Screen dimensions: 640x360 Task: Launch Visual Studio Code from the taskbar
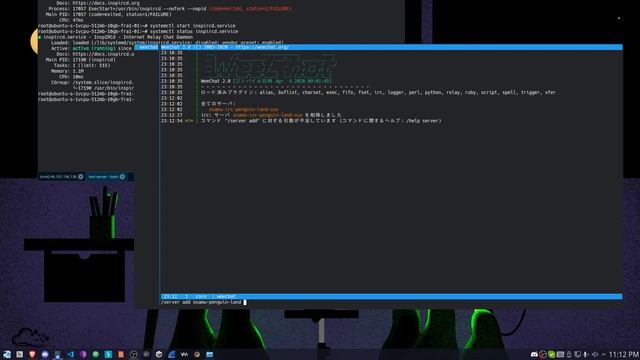[70, 354]
